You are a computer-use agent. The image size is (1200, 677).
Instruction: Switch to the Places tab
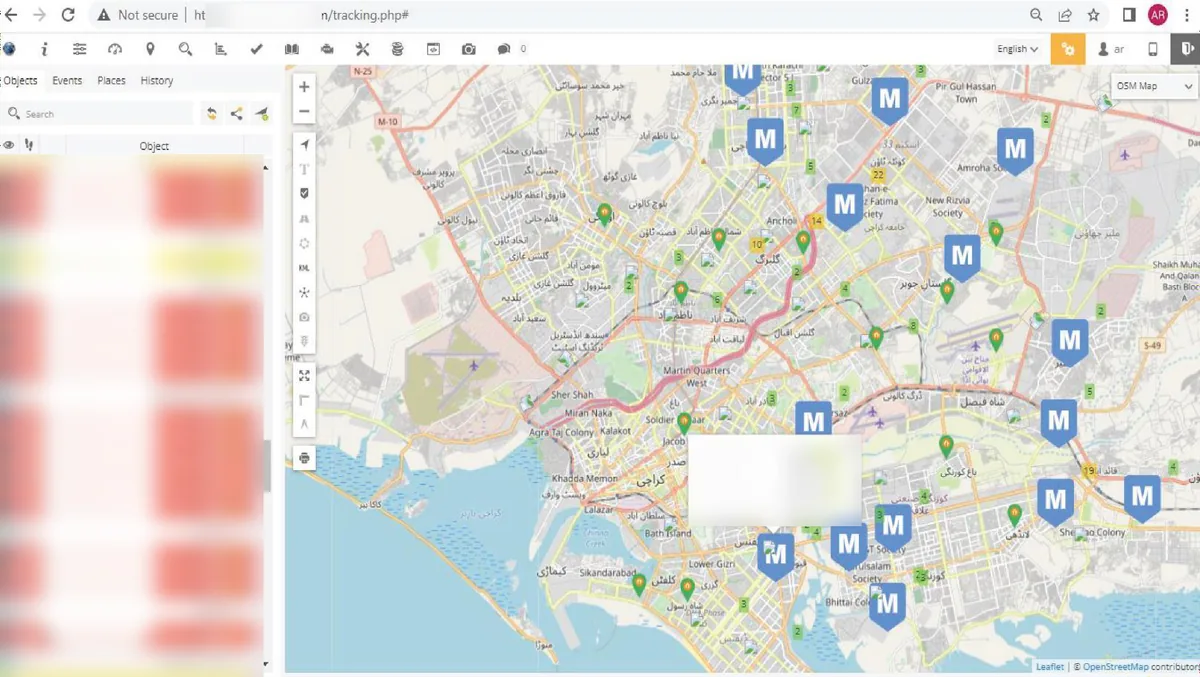click(111, 81)
